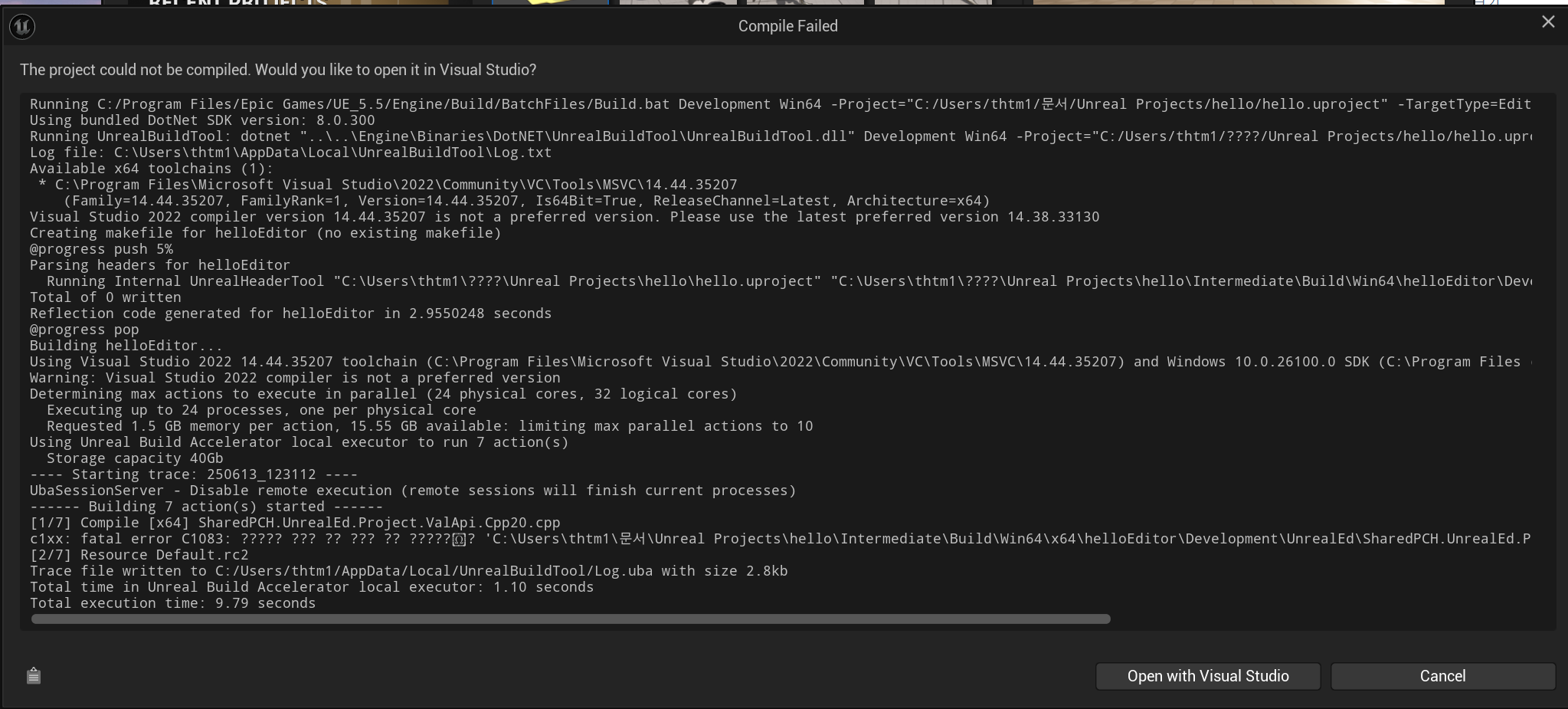Click the 'Available x64 toolchains (1):' line
Viewport: 1568px width, 709px height.
click(152, 169)
